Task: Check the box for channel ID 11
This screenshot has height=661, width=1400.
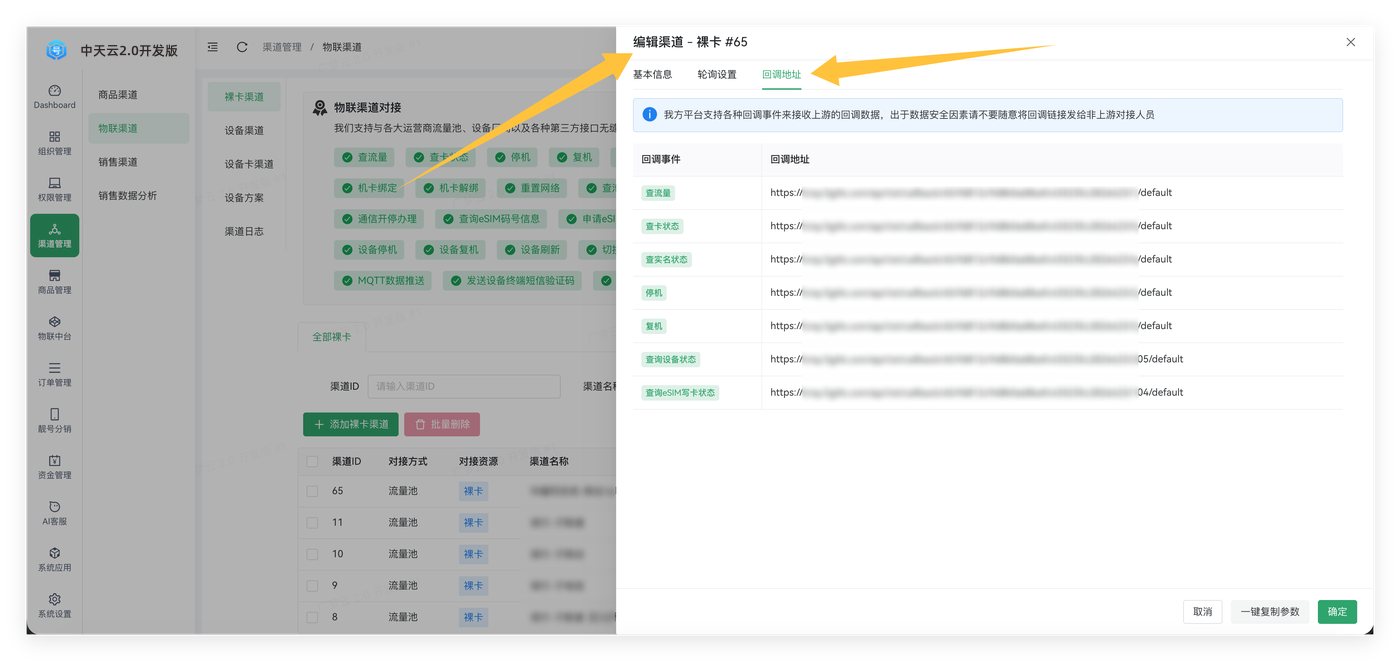Action: (312, 523)
